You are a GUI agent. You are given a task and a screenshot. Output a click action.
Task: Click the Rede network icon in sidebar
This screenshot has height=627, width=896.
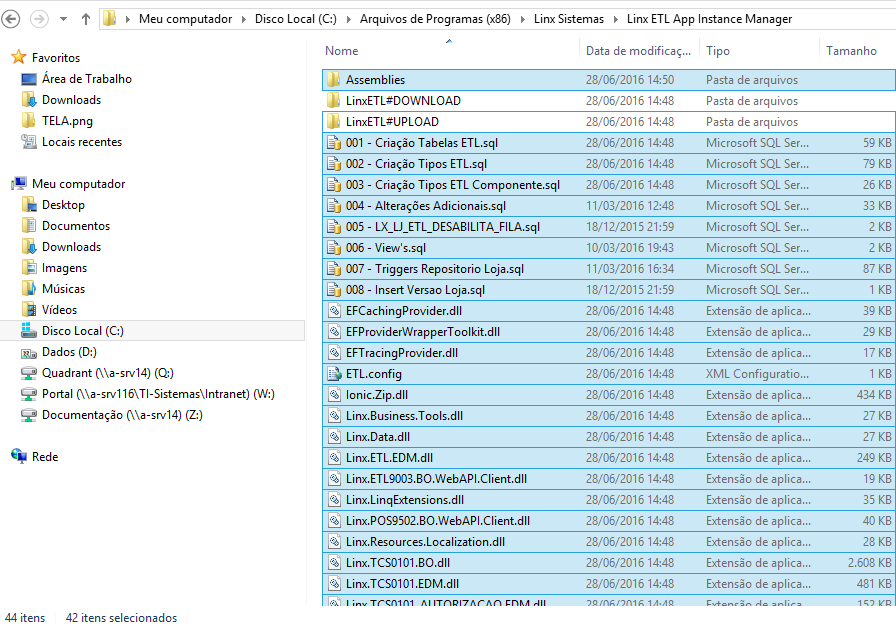tap(19, 457)
